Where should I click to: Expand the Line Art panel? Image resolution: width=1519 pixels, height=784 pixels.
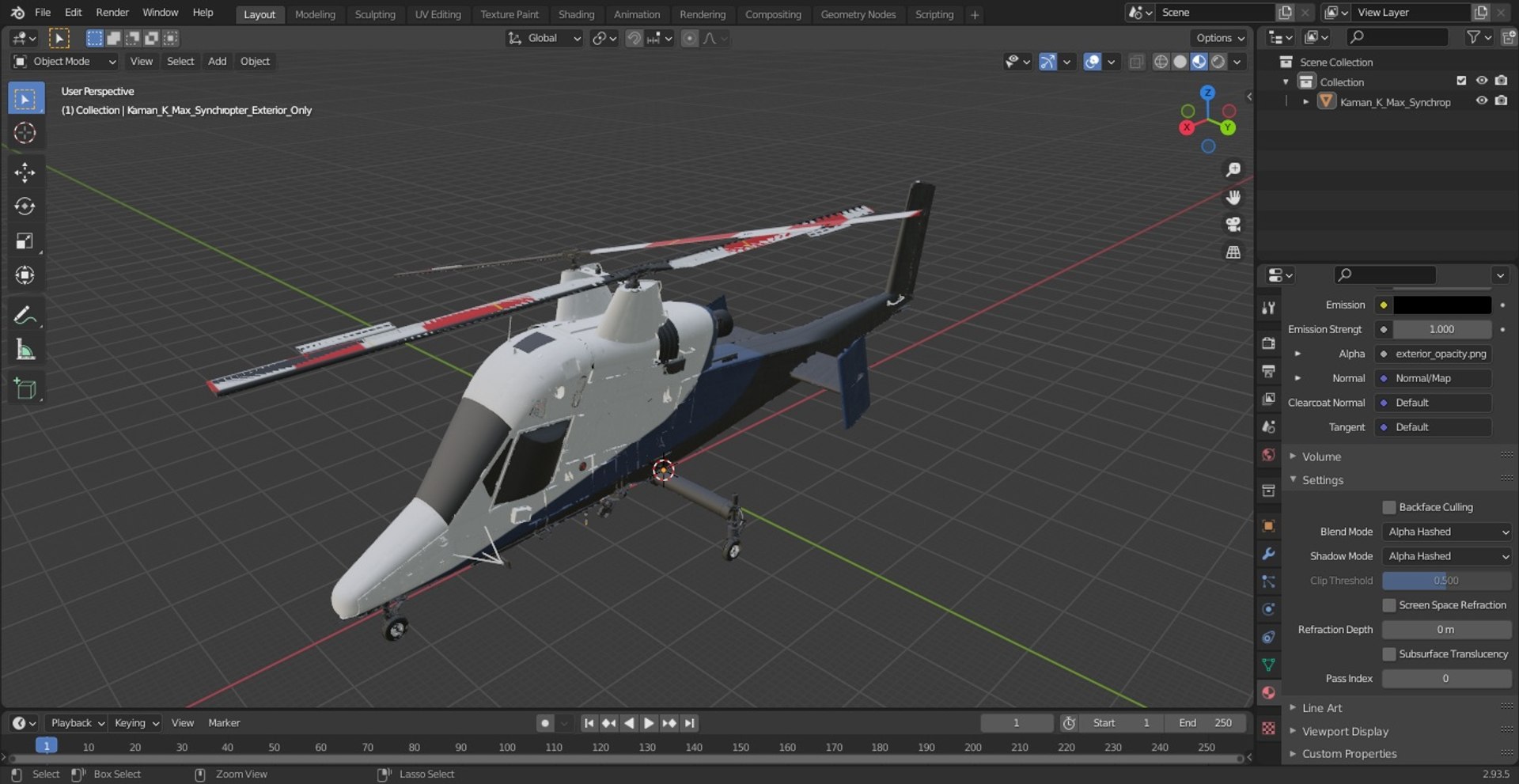[x=1321, y=708]
